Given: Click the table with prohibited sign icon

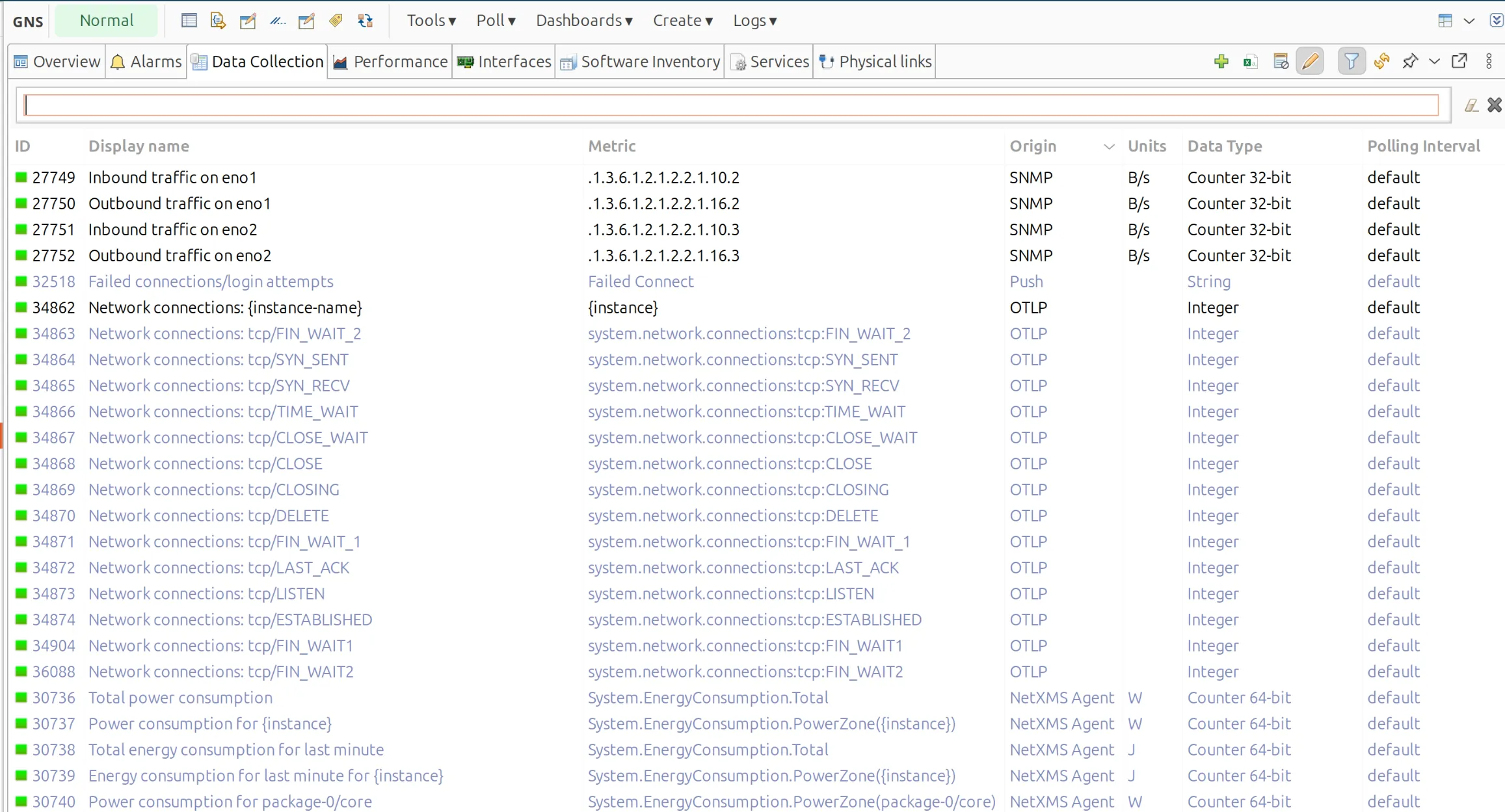Looking at the screenshot, I should pyautogui.click(x=1281, y=62).
